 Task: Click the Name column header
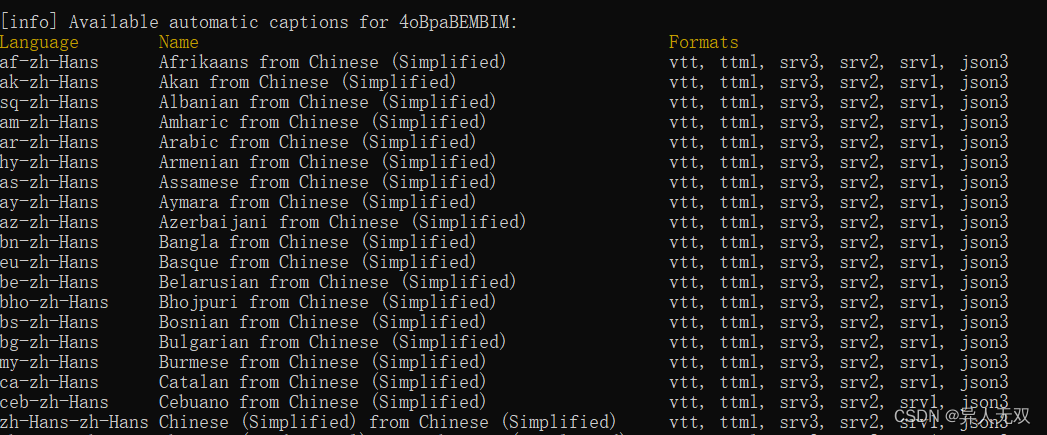coord(178,43)
